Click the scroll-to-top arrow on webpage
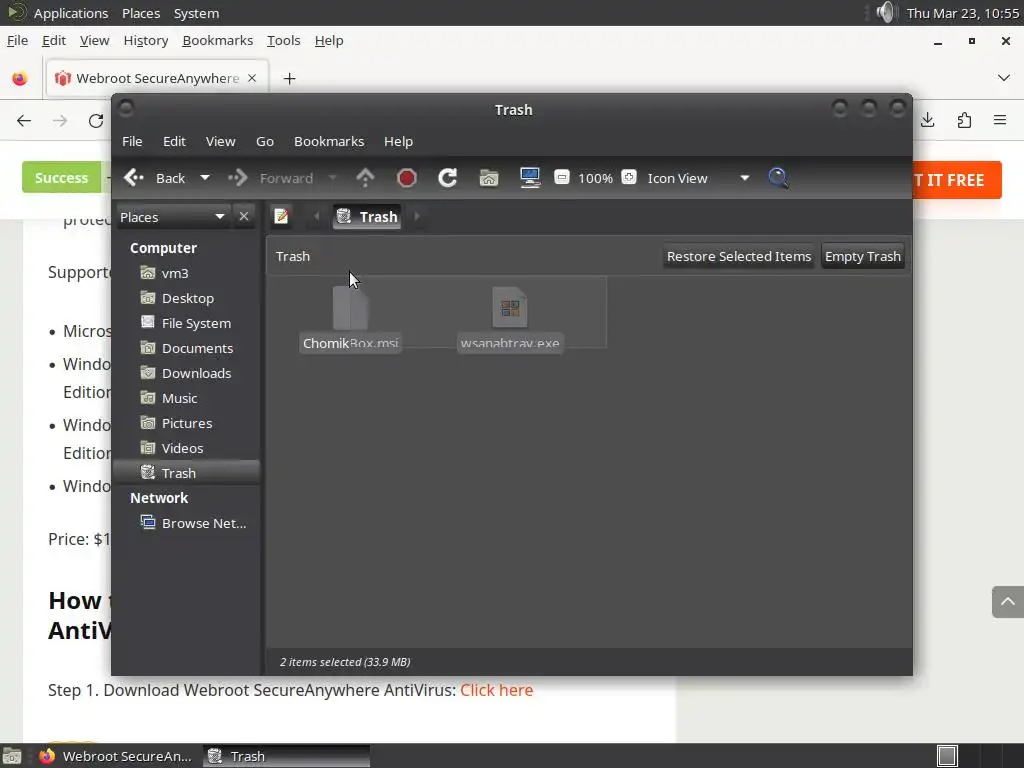 pos(1008,601)
